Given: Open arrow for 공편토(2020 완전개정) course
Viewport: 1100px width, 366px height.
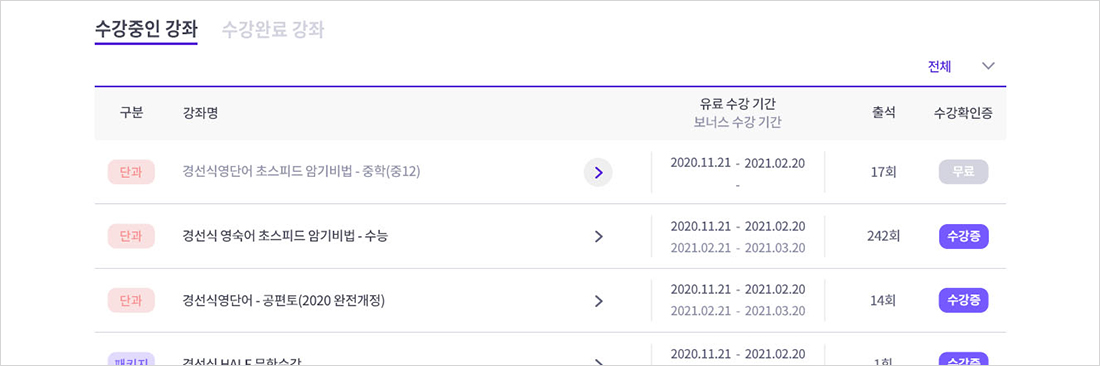Looking at the screenshot, I should click(x=598, y=301).
